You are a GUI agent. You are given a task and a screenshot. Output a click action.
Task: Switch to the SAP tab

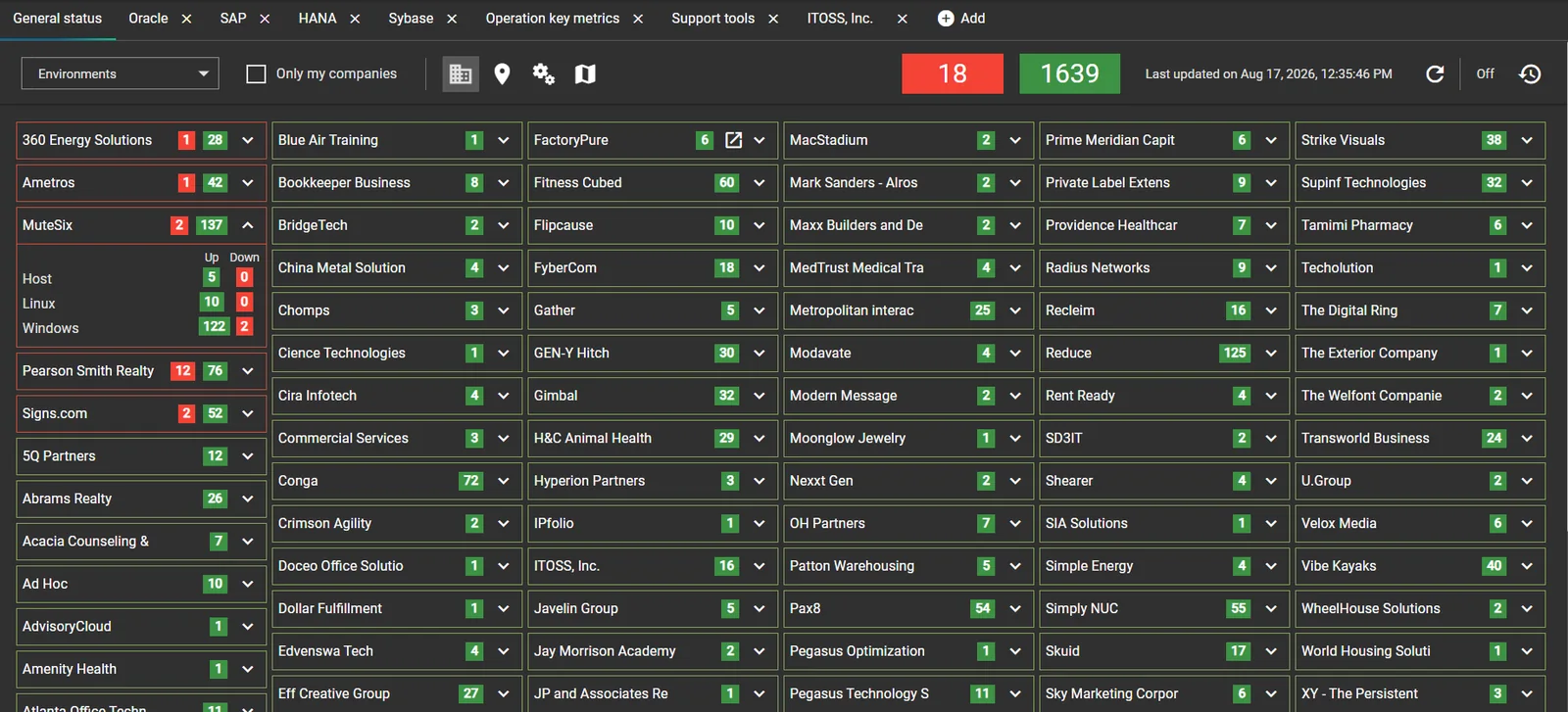233,19
